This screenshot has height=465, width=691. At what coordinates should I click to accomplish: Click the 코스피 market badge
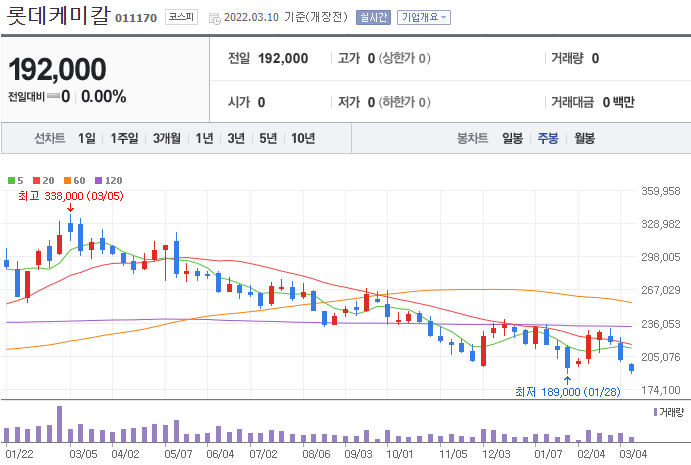point(181,17)
